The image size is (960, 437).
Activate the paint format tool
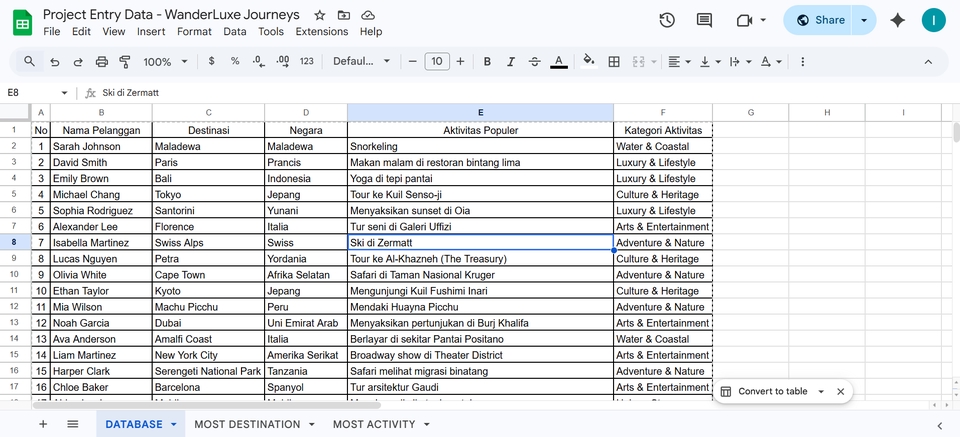point(125,61)
